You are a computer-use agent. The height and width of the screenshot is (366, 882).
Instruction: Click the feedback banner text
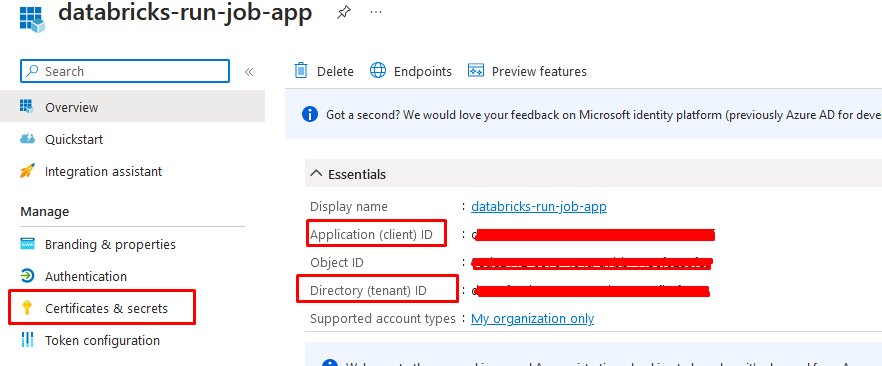[604, 115]
